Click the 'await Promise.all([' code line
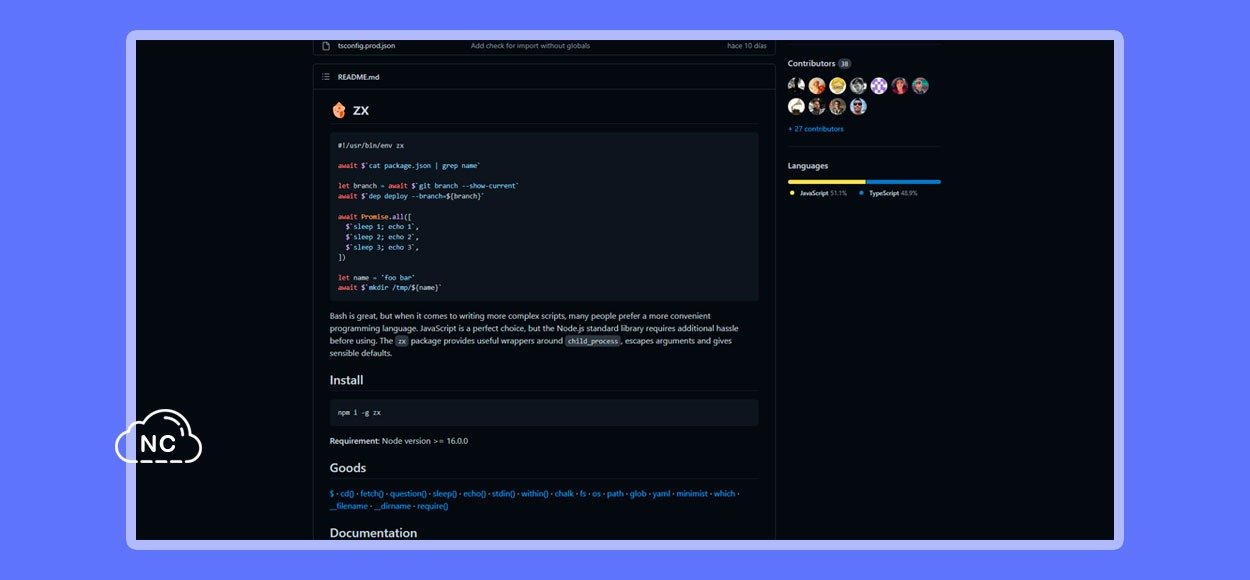This screenshot has width=1250, height=580. 375,216
